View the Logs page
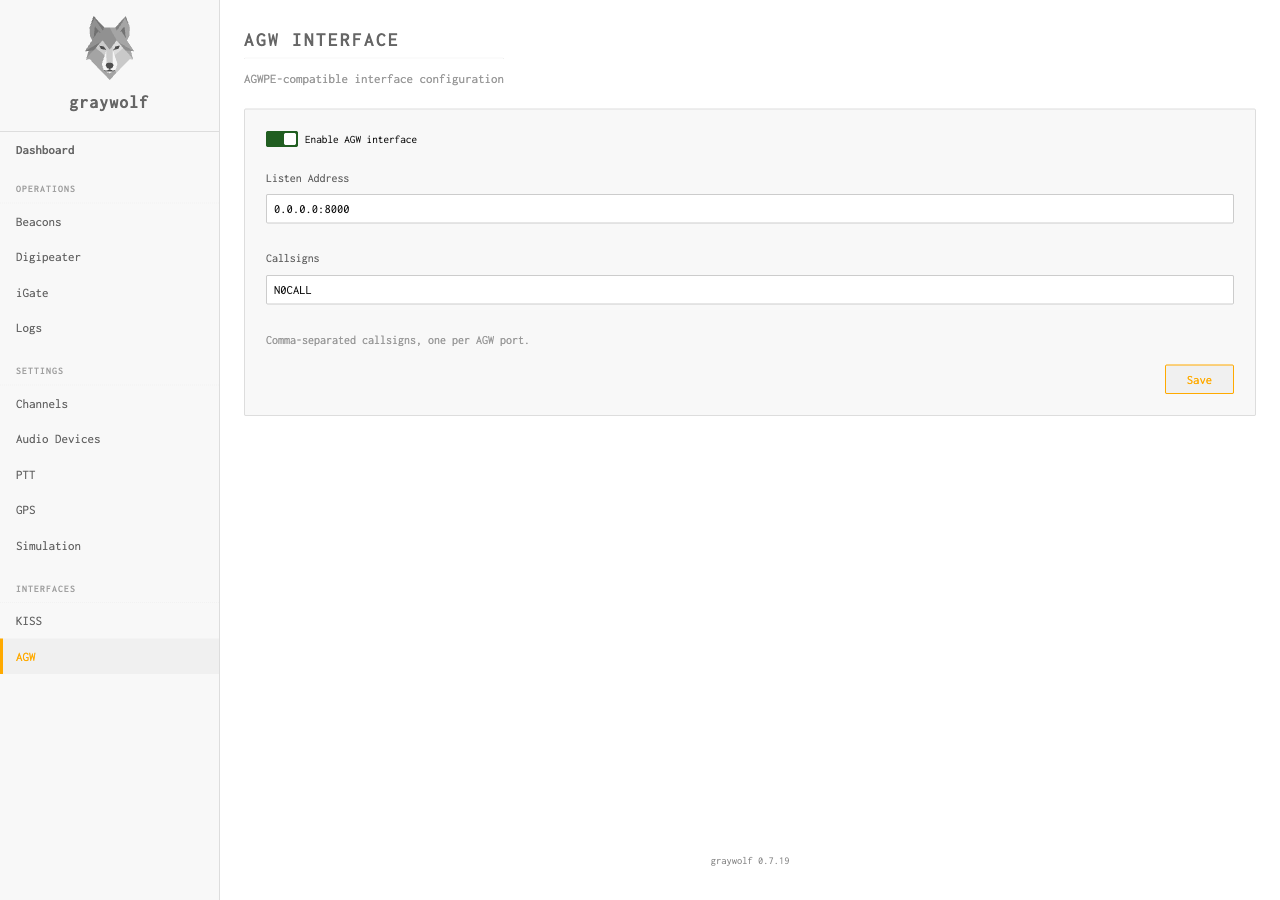Screen dimensions: 1280x900 (x=29, y=328)
